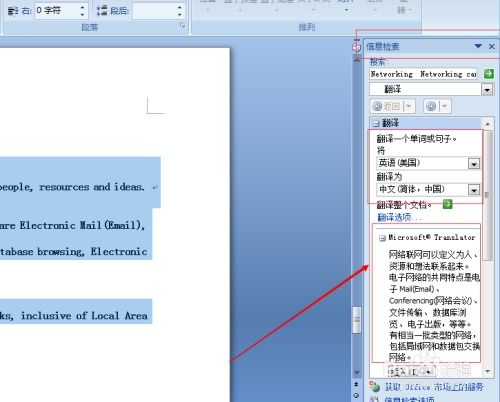This screenshot has width=500, height=402.
Task: Close the Research task pane
Action: click(492, 46)
